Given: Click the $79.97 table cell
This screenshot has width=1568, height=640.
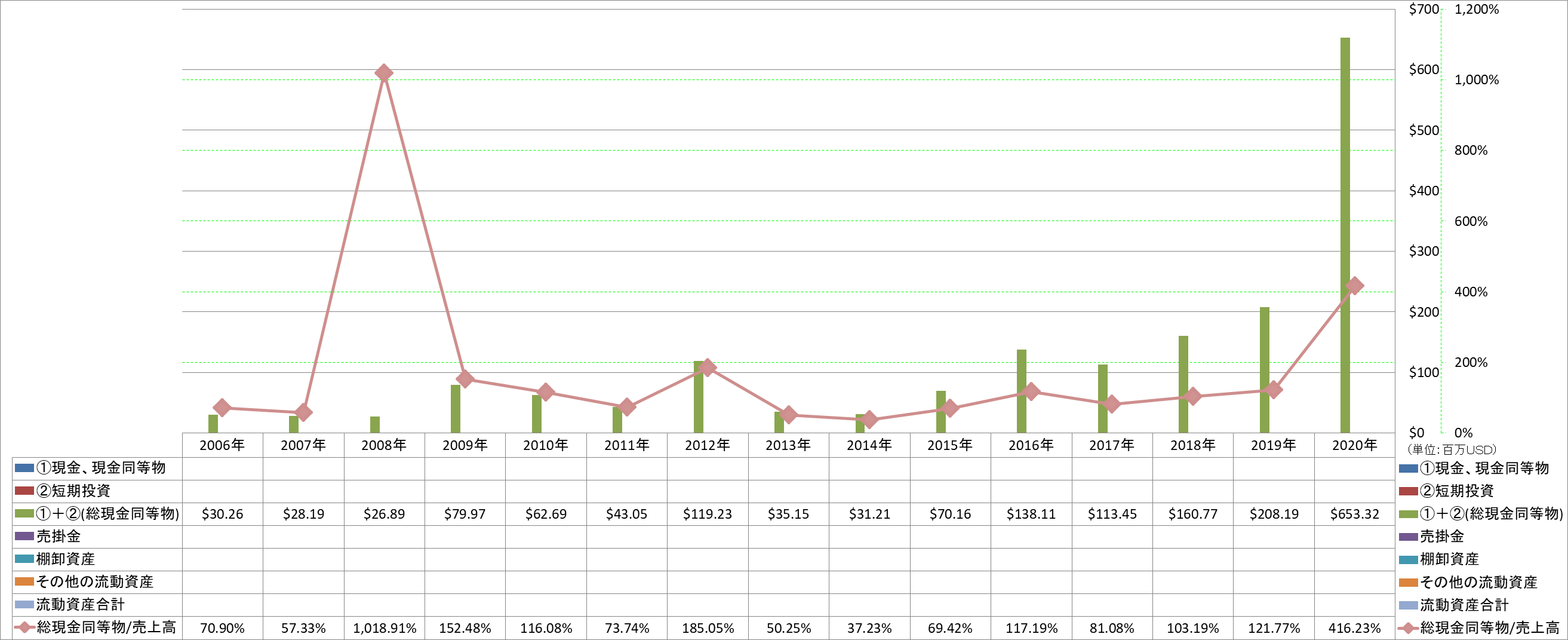Looking at the screenshot, I should [465, 514].
